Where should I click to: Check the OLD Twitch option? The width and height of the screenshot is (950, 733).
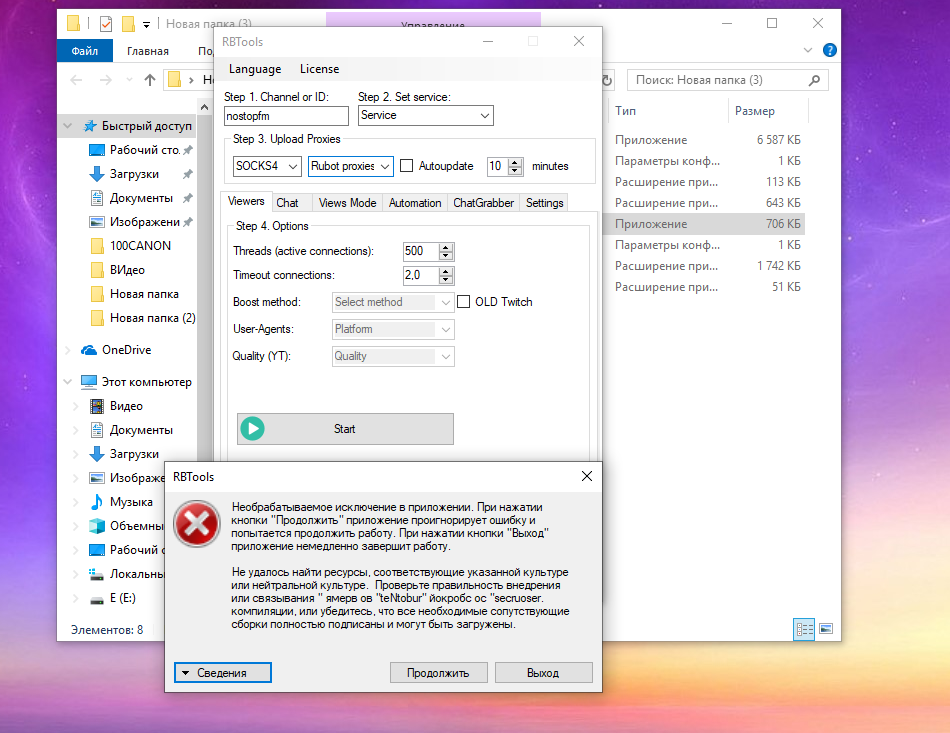coord(464,302)
